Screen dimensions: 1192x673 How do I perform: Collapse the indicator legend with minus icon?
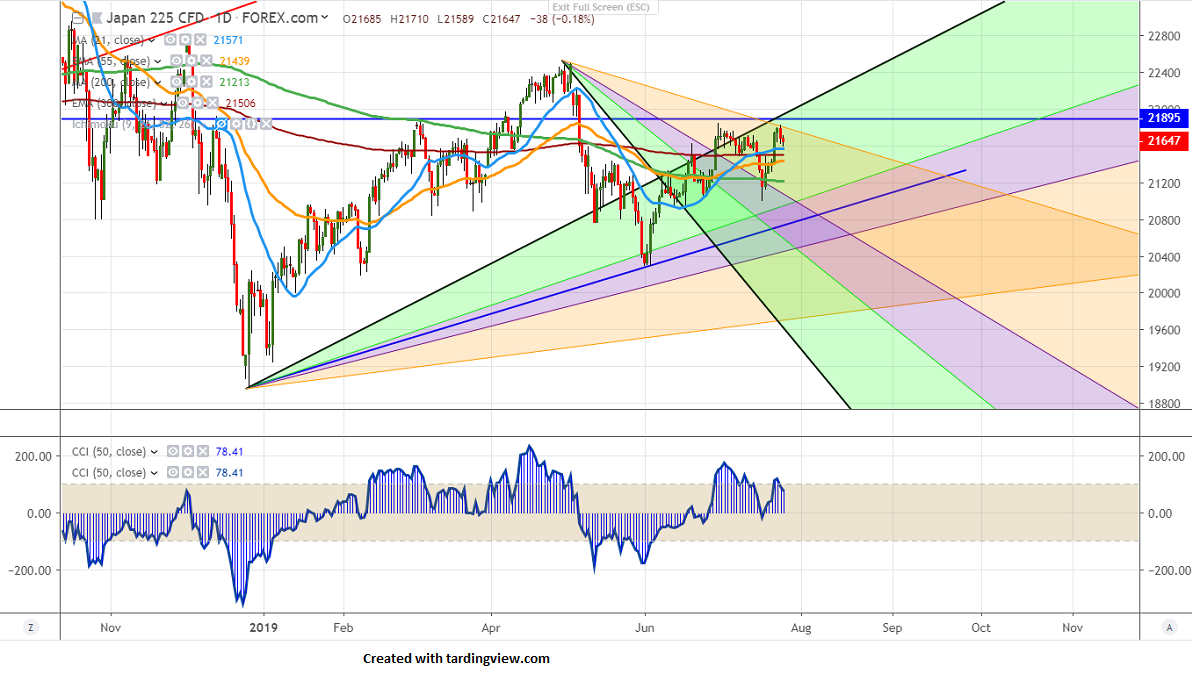pyautogui.click(x=78, y=17)
